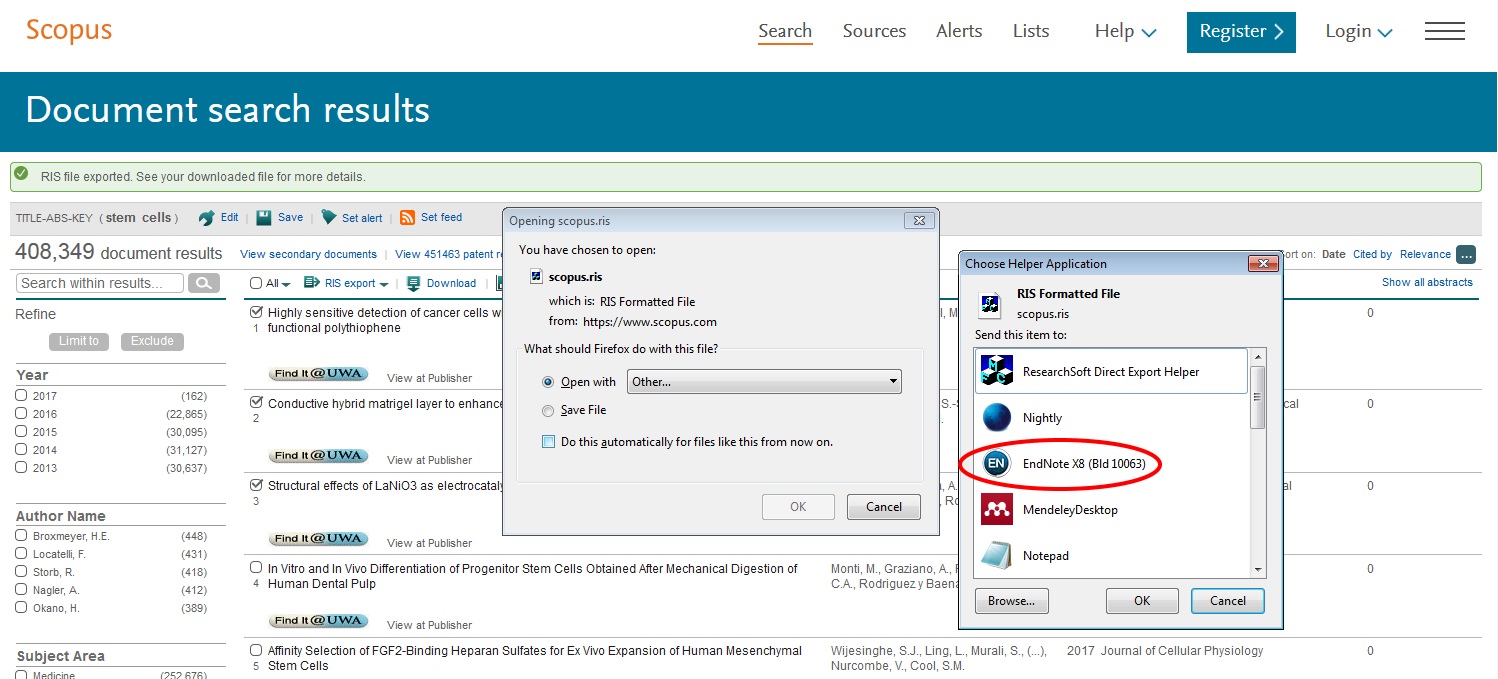1498x679 pixels.
Task: Click the helper application list scrollbar thumb
Action: coord(1258,397)
